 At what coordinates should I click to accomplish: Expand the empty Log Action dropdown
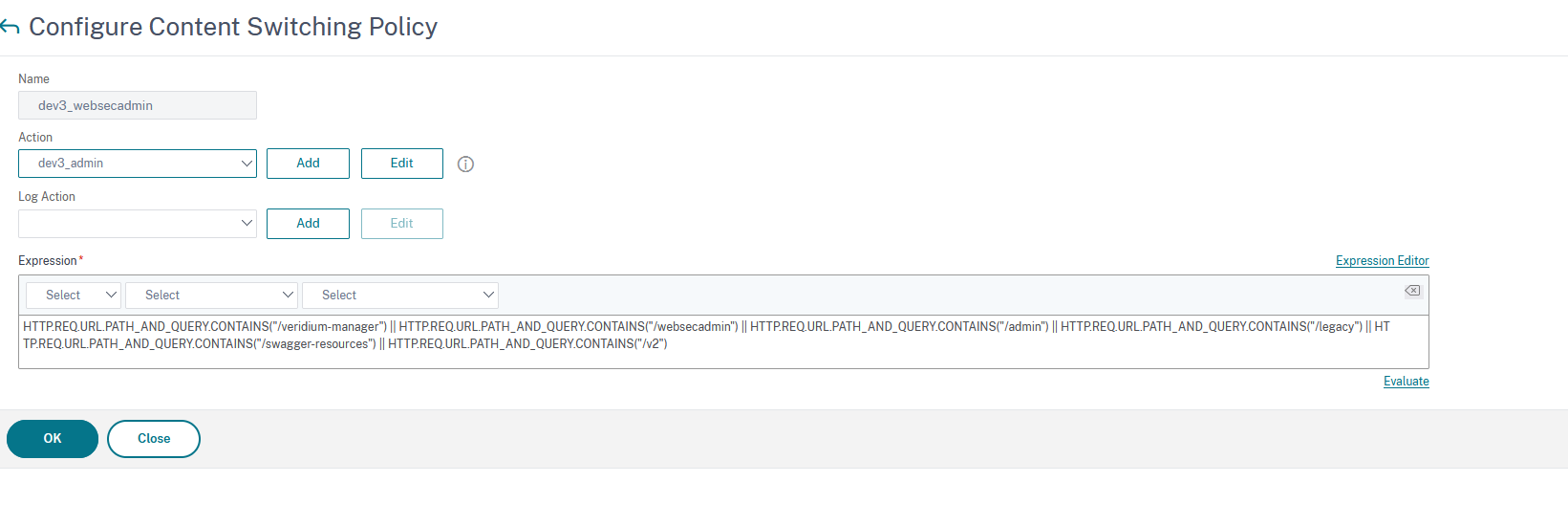[138, 224]
